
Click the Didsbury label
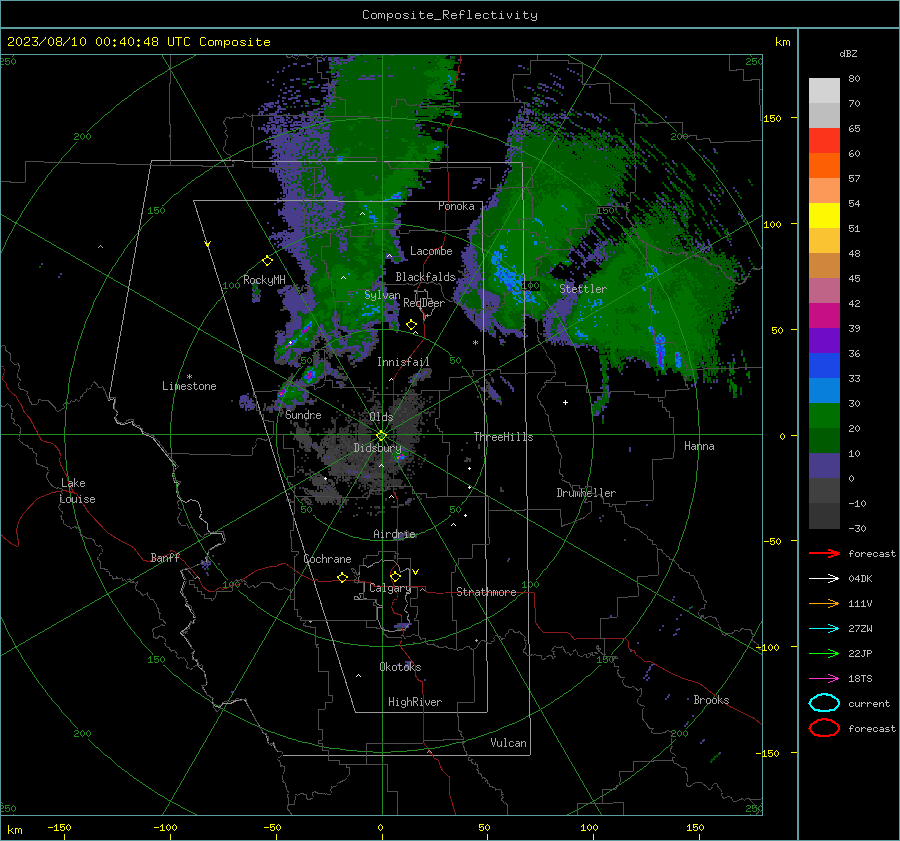377,448
